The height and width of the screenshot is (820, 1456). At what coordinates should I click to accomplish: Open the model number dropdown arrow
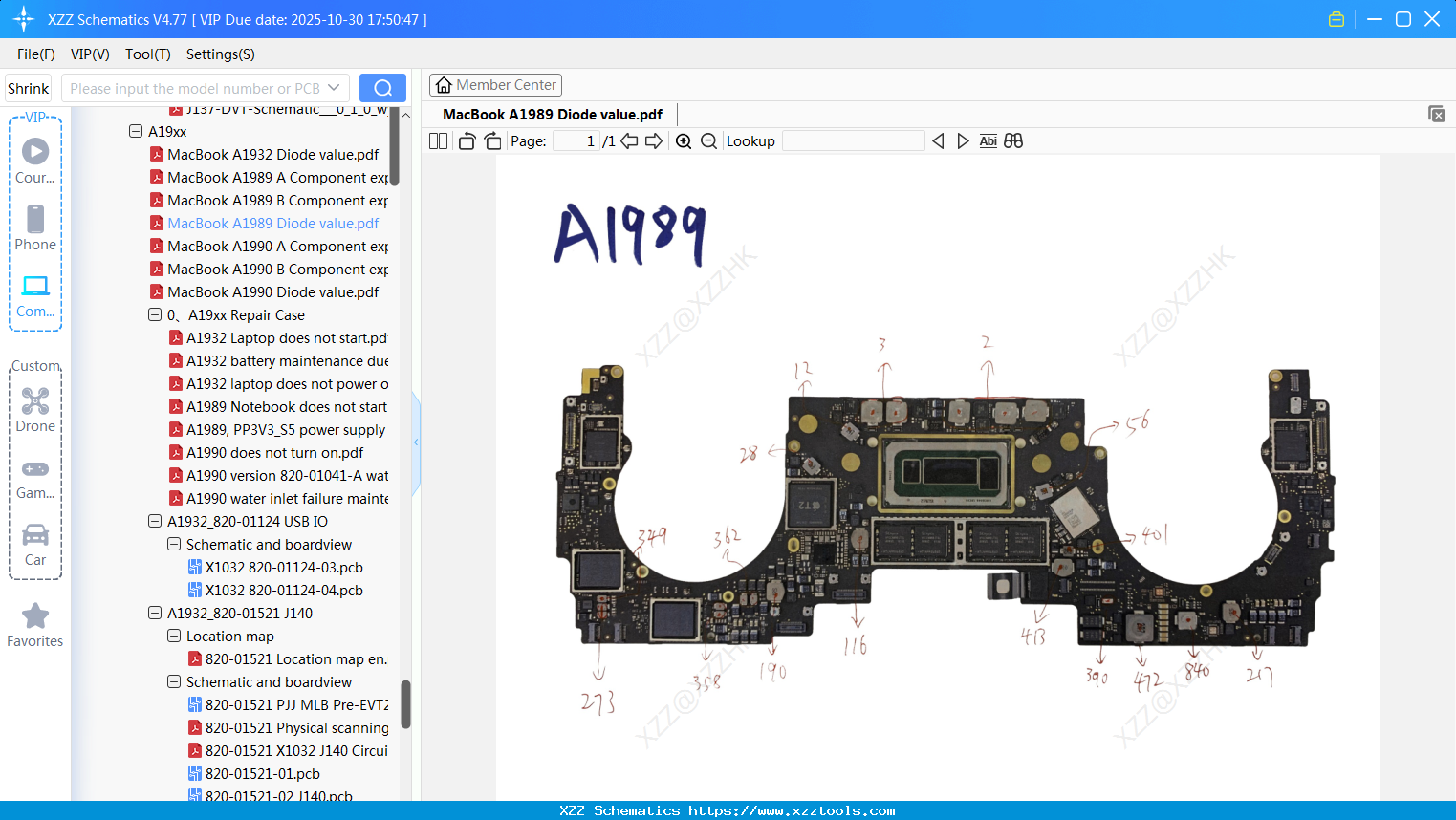pos(334,88)
